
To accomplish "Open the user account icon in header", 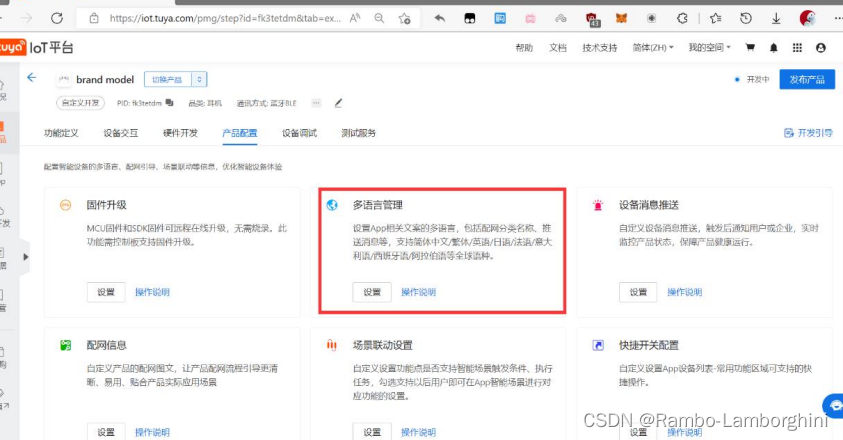I will point(820,48).
